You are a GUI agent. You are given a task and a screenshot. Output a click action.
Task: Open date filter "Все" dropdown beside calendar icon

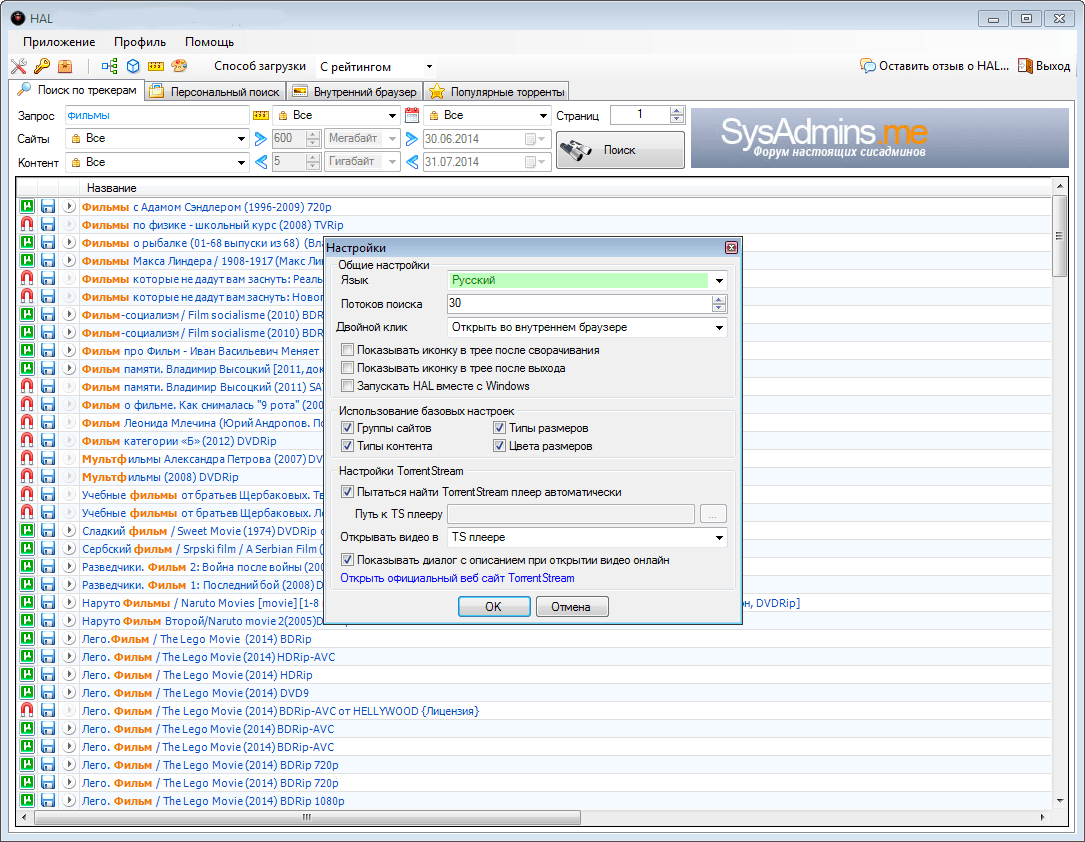click(486, 116)
